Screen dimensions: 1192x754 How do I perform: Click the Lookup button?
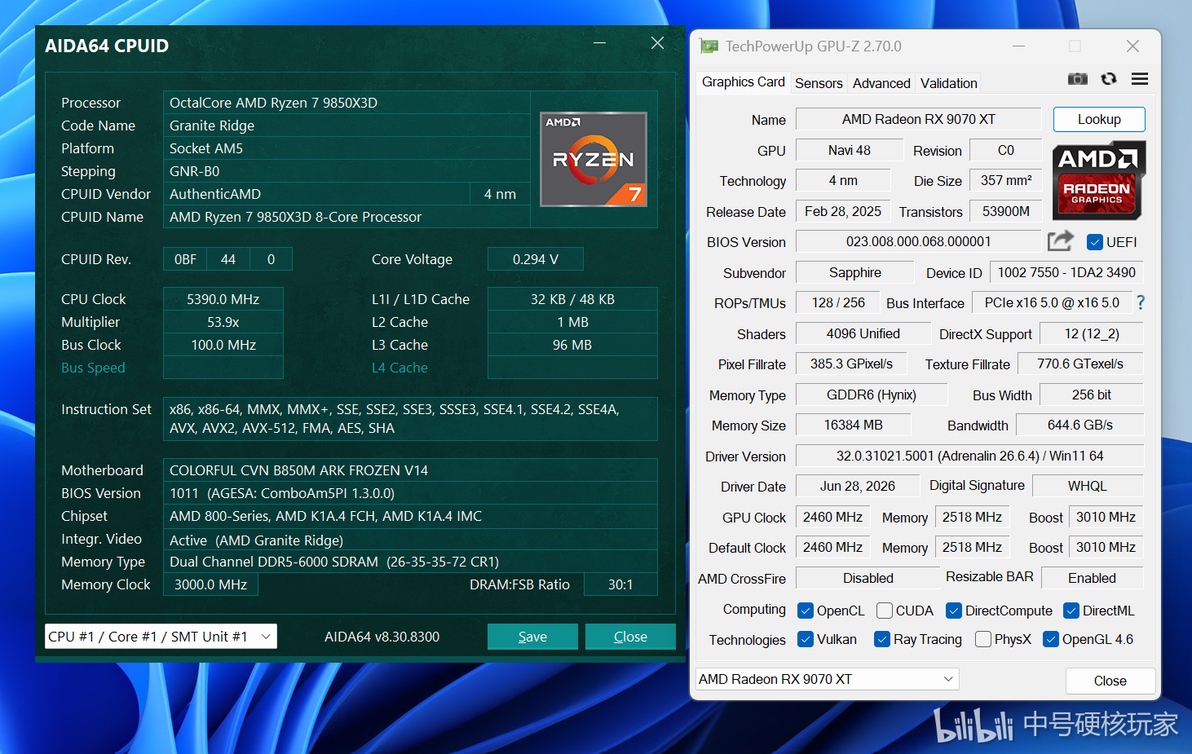click(x=1098, y=119)
